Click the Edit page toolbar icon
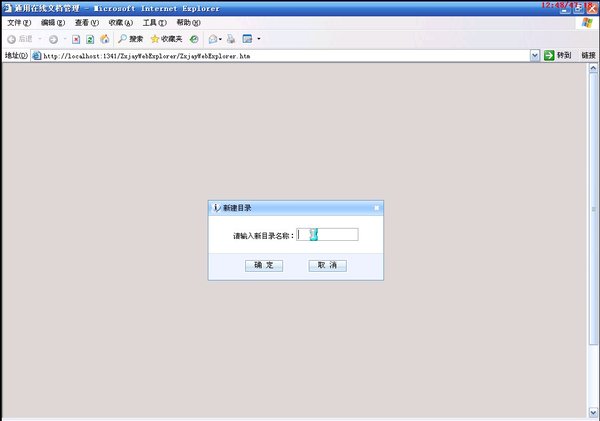The height and width of the screenshot is (421, 600). point(248,39)
